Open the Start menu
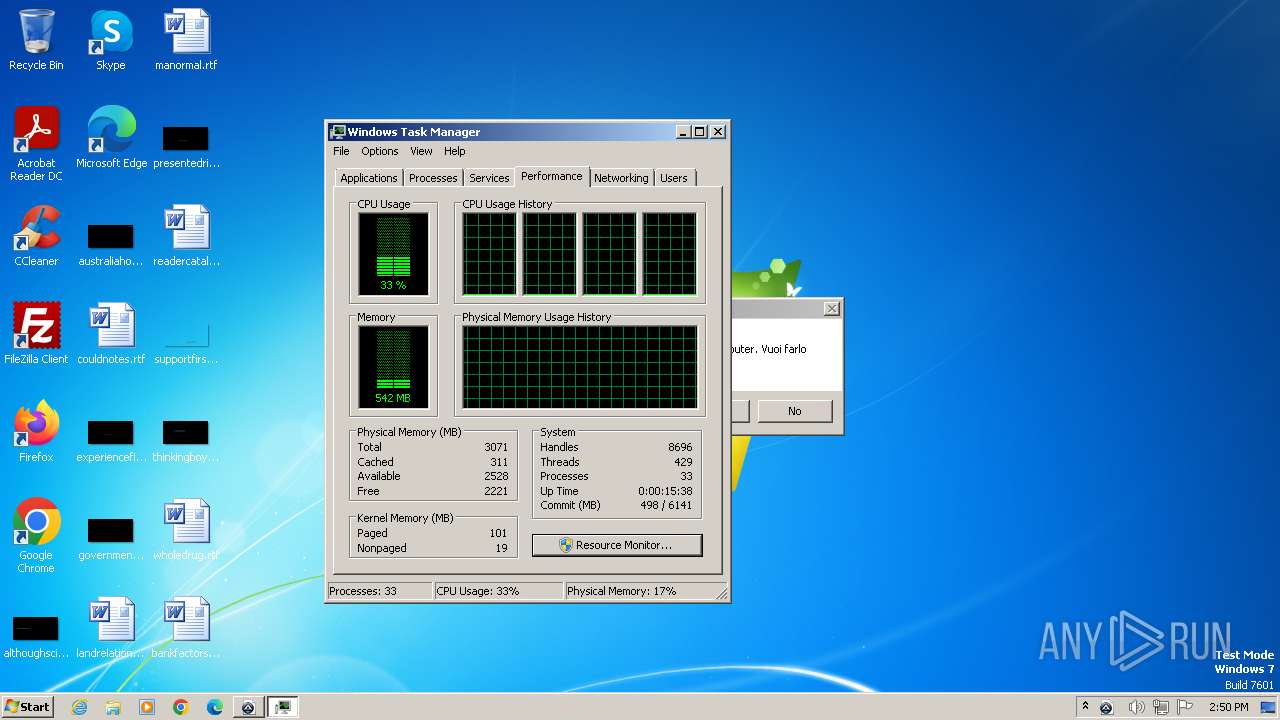 click(28, 707)
